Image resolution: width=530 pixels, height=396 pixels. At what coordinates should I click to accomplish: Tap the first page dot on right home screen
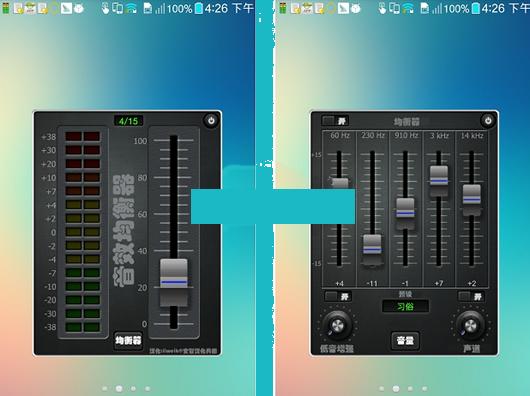(382, 389)
